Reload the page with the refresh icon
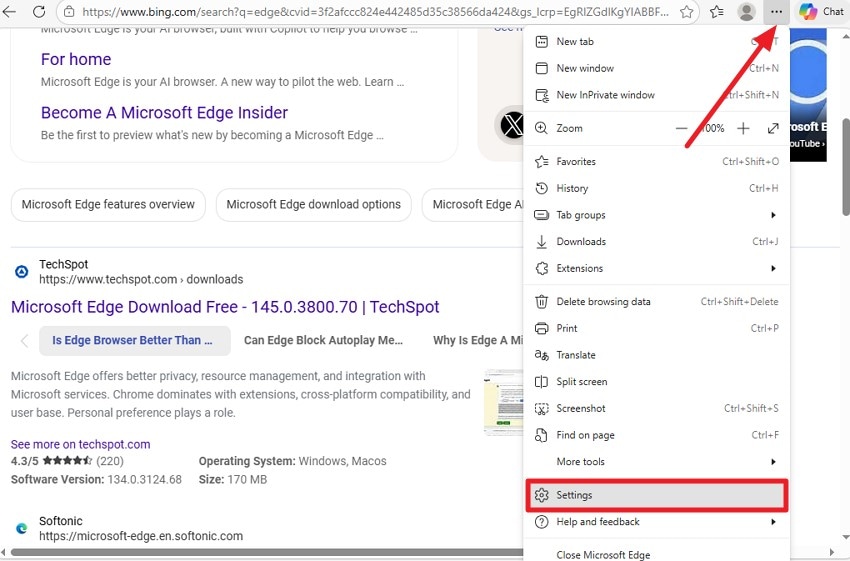Viewport: 850px width, 561px height. point(38,11)
